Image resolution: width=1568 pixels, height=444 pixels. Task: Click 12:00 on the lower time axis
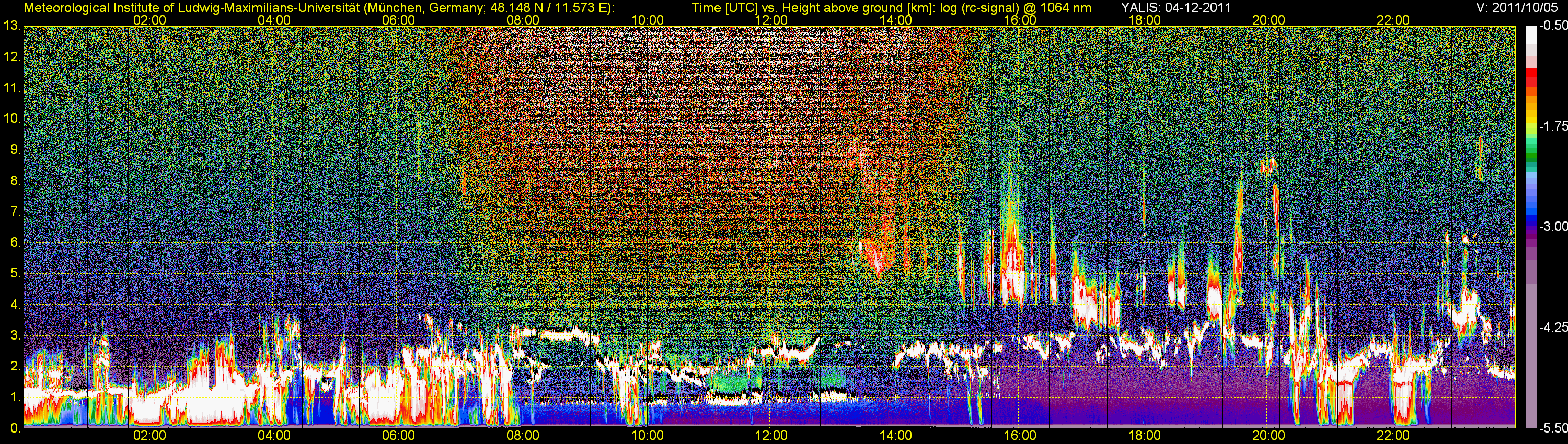(771, 436)
